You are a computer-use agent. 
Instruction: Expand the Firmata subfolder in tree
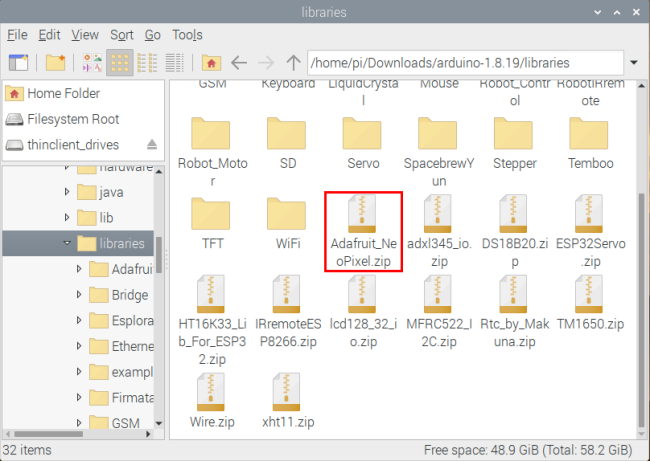tap(79, 398)
